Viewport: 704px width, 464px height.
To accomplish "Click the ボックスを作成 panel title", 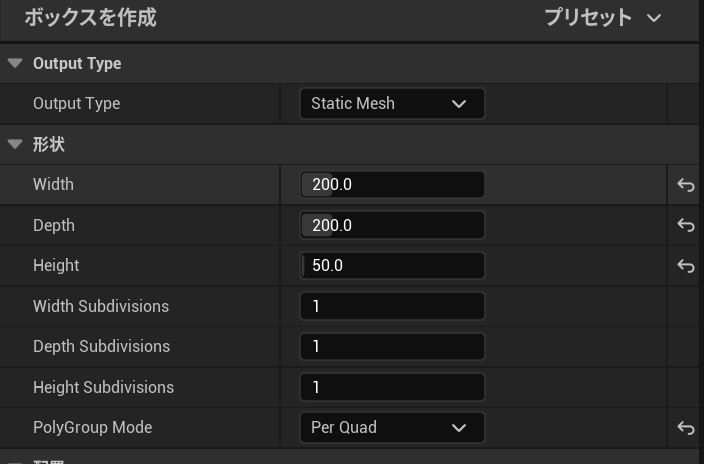I will (90, 18).
